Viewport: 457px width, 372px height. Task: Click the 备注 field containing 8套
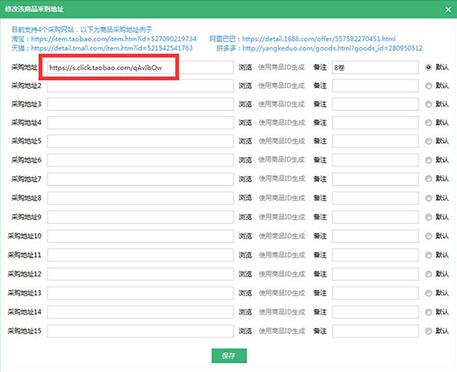(x=375, y=67)
